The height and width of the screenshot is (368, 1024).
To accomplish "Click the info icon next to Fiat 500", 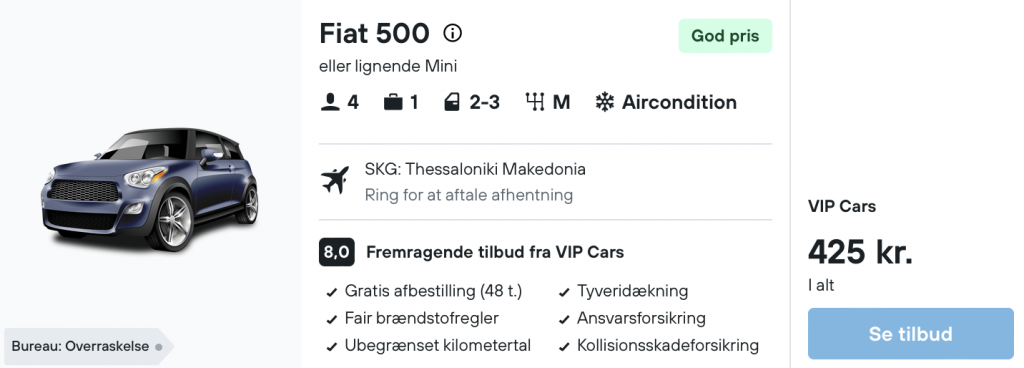I will pos(452,33).
